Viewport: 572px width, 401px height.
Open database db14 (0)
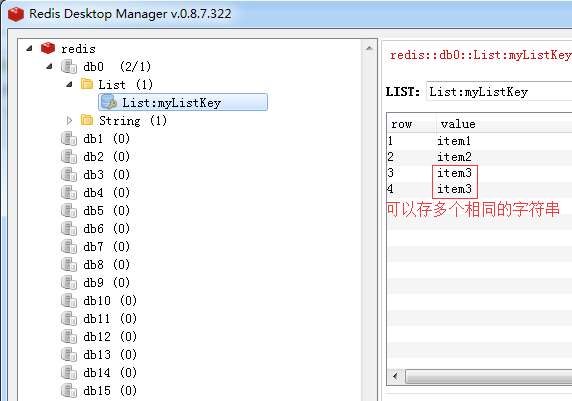[110, 373]
